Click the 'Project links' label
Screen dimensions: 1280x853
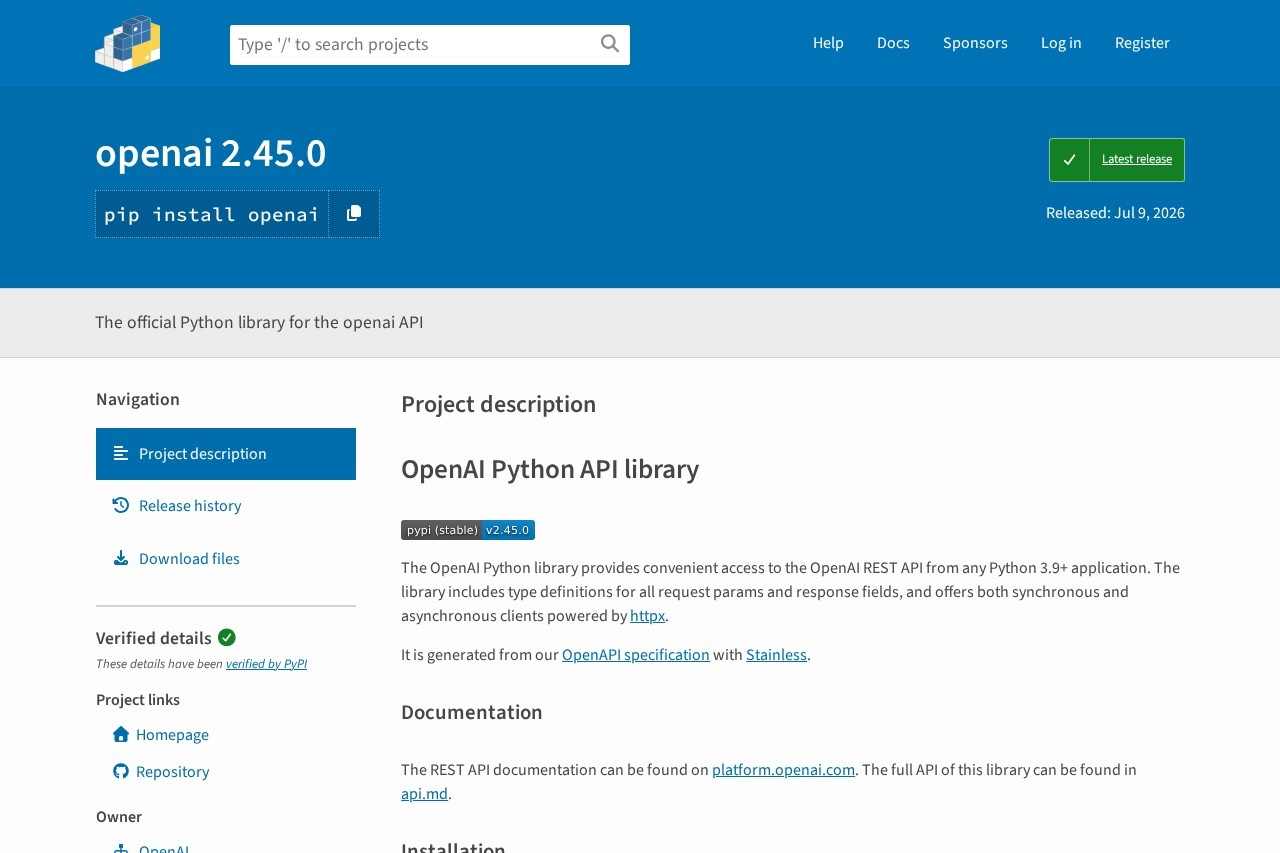click(138, 700)
